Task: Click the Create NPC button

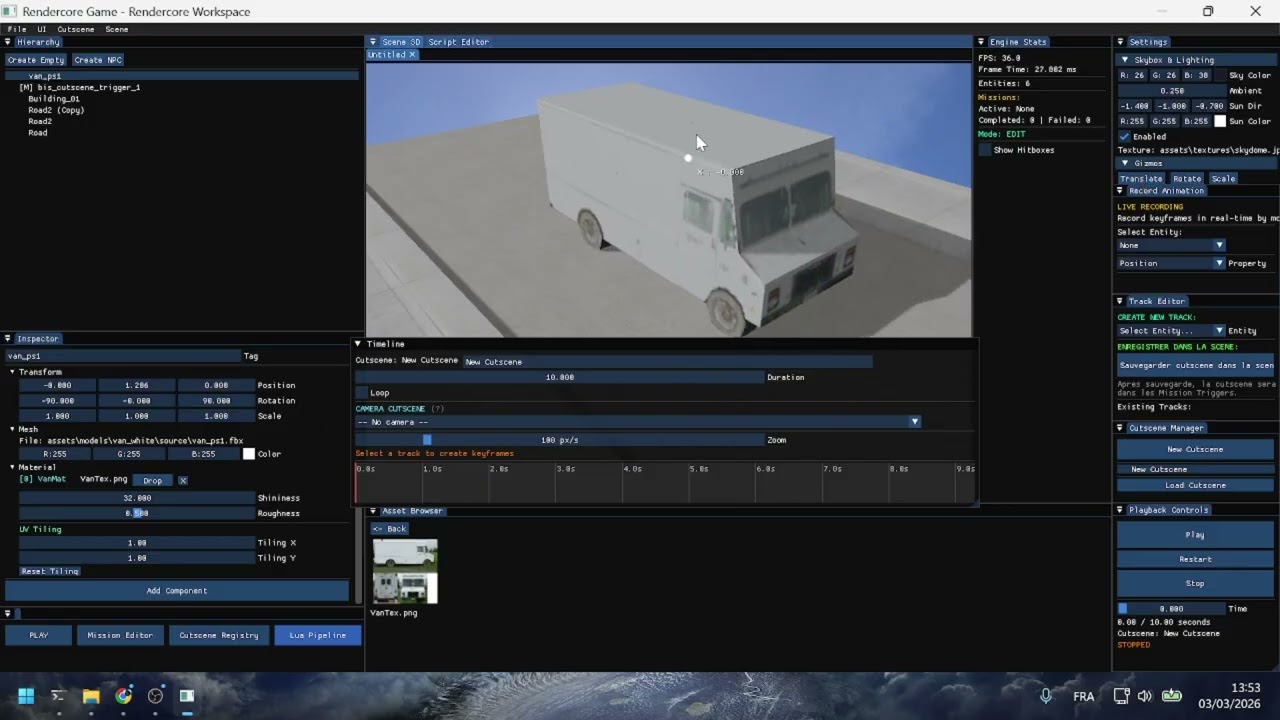Action: pos(98,60)
